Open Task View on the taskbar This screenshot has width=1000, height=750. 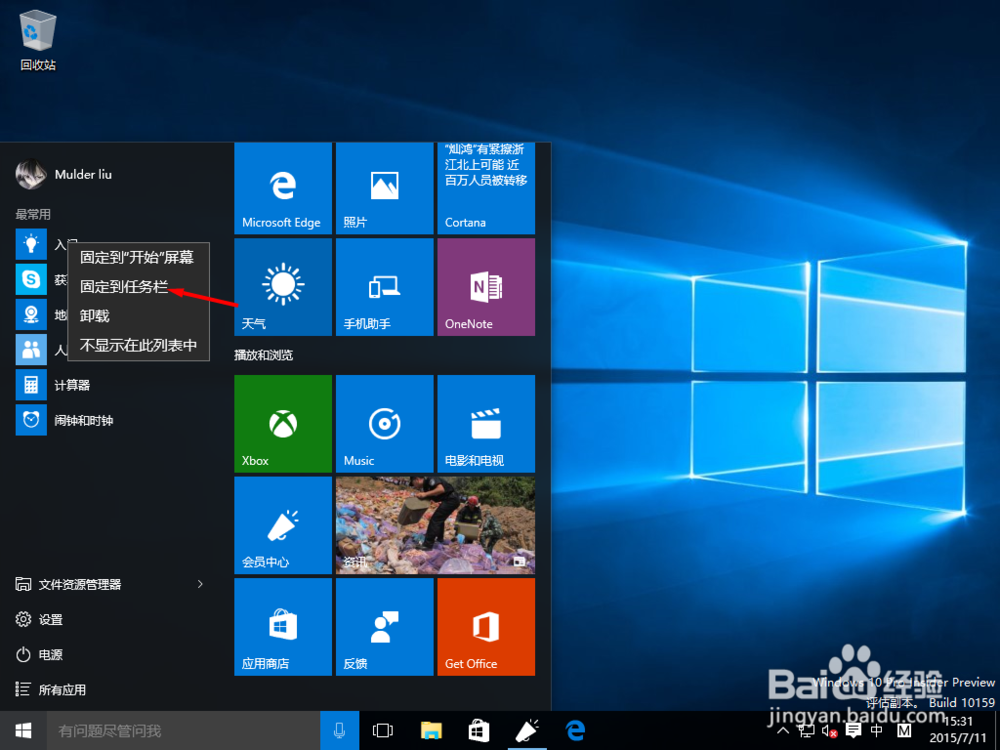click(383, 731)
